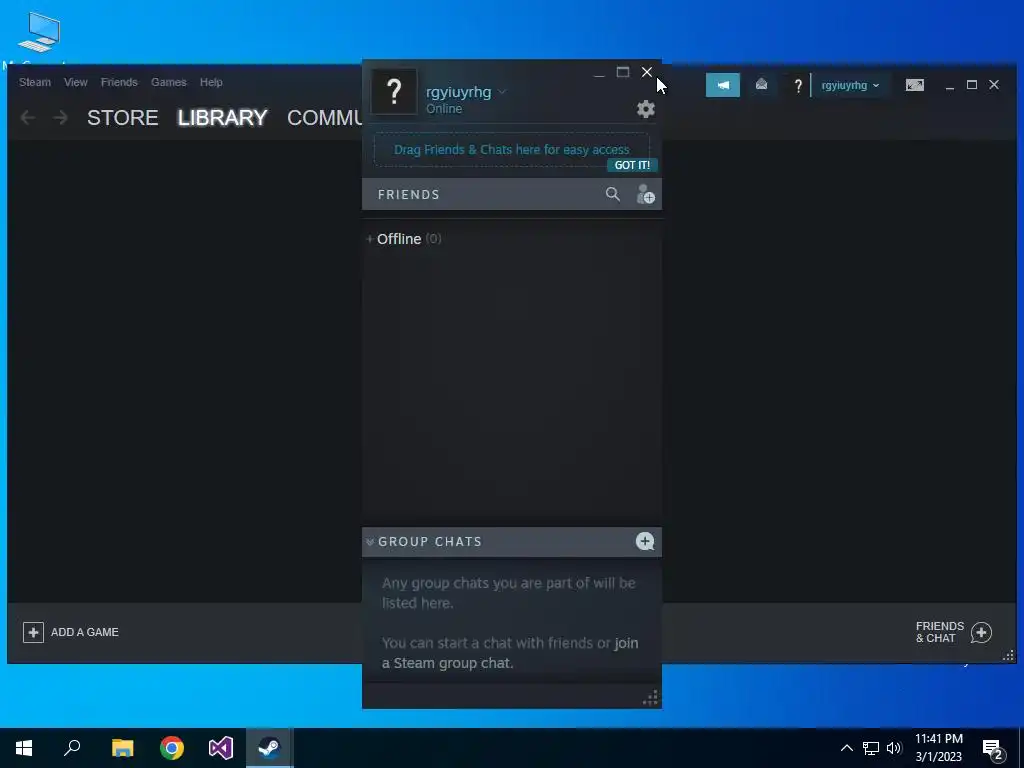Click the Steam support question mark icon
Viewport: 1024px width, 768px height.
click(x=797, y=86)
